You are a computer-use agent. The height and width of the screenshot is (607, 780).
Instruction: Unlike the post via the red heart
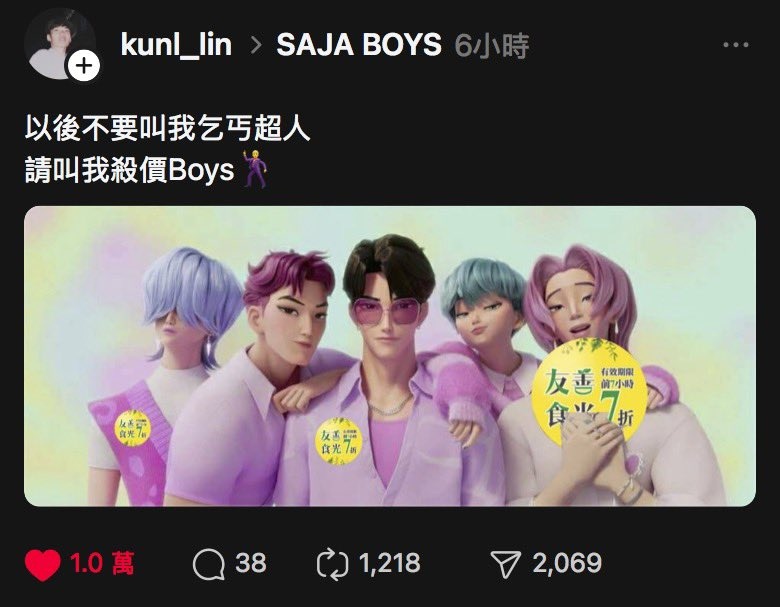(42, 565)
